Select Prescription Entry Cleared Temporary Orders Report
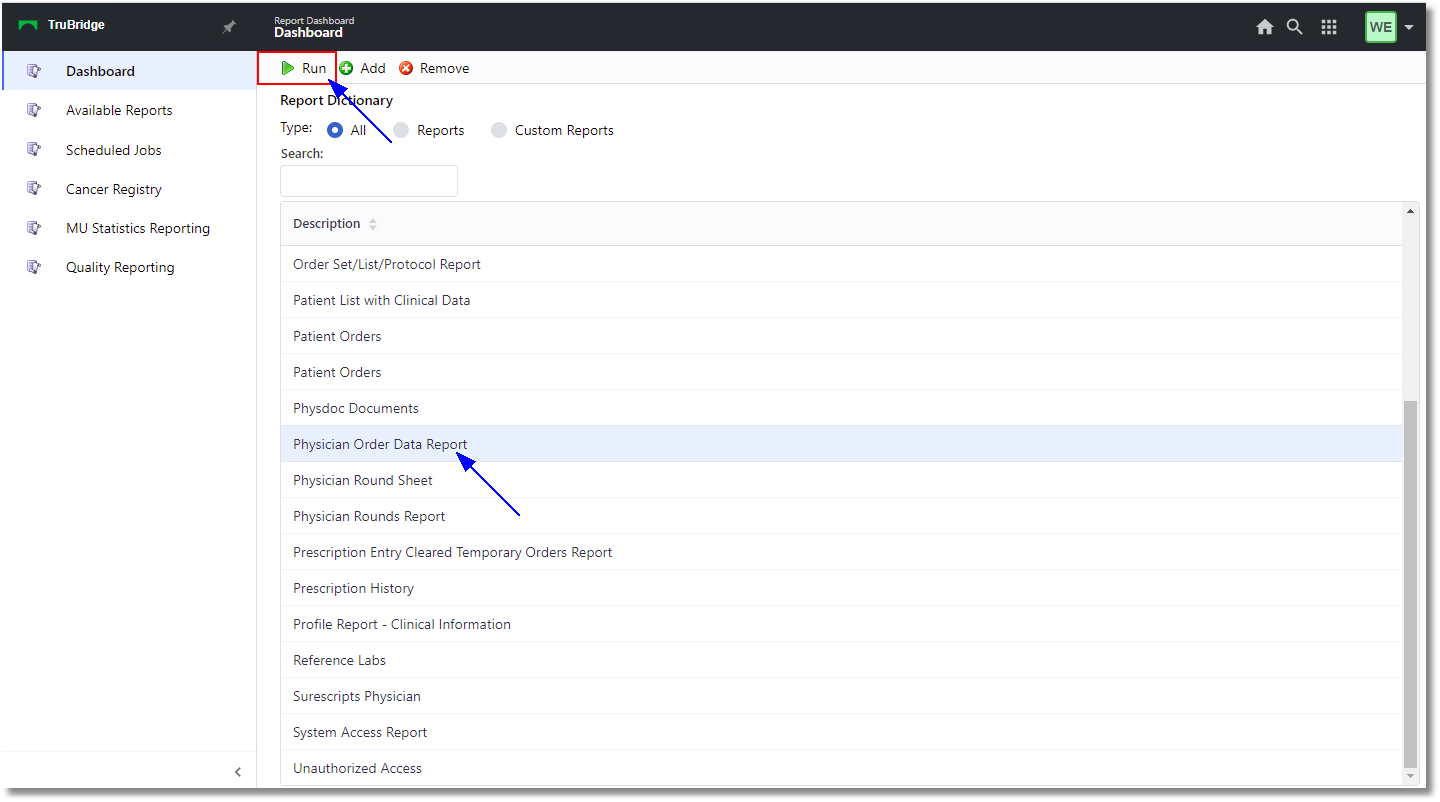 point(841,552)
